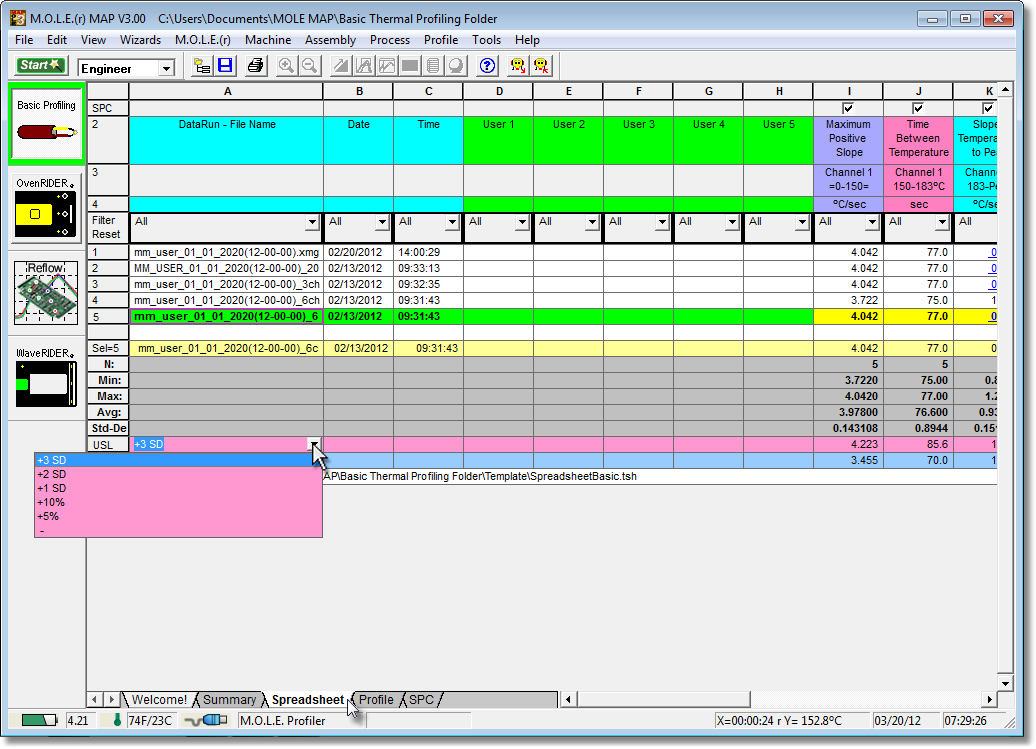Click the 14:00:29 time cell
This screenshot has width=1036, height=749.
(428, 252)
